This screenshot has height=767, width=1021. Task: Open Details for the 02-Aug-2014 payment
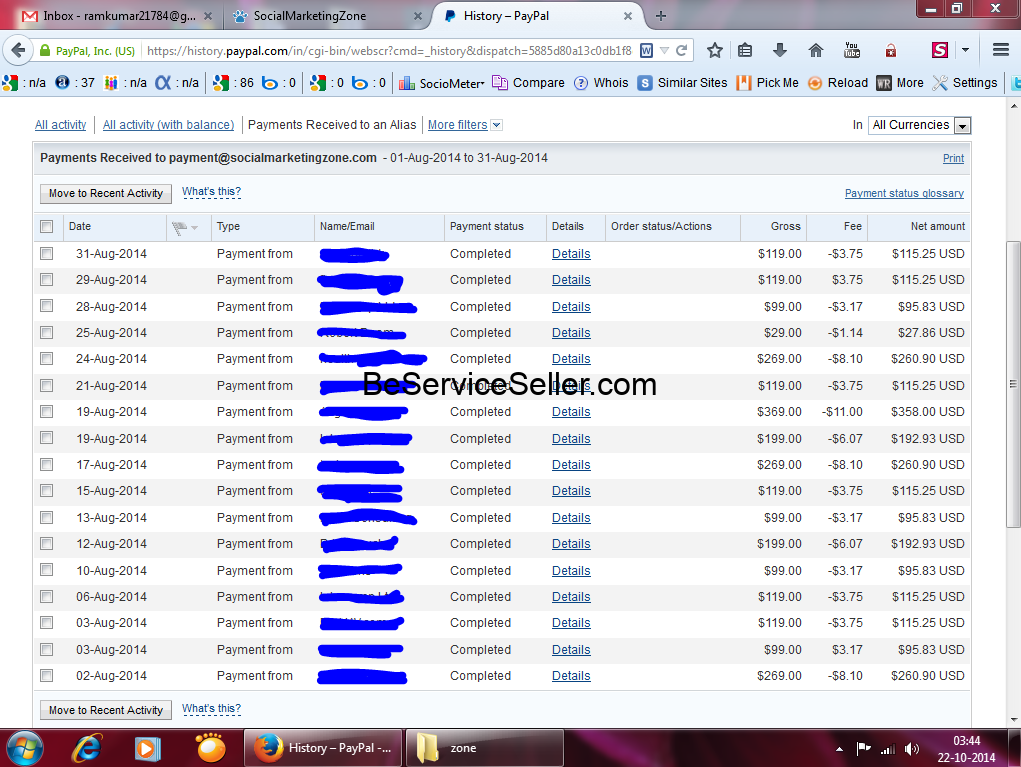(571, 676)
